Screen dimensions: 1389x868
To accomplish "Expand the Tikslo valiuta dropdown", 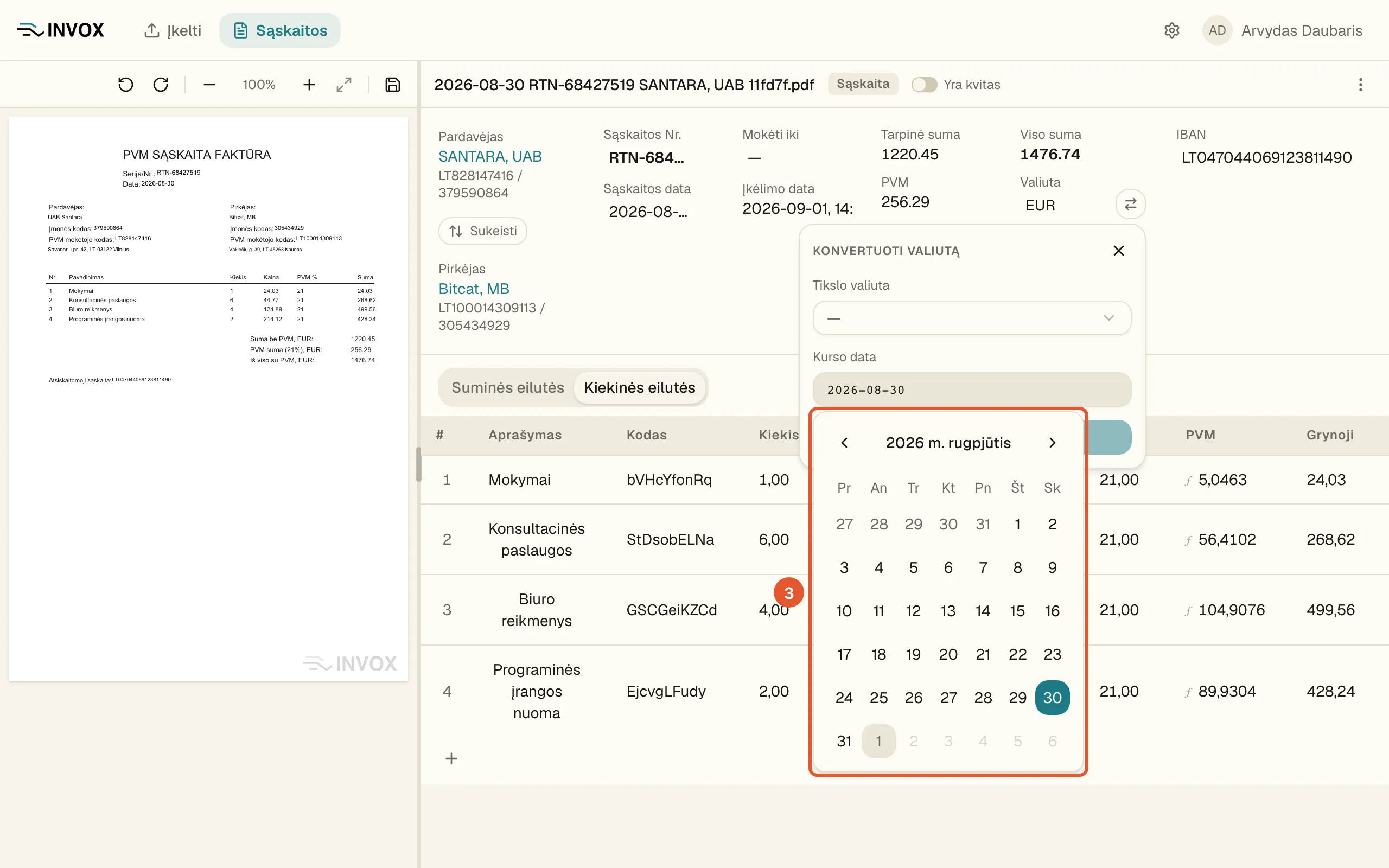I will (x=972, y=318).
